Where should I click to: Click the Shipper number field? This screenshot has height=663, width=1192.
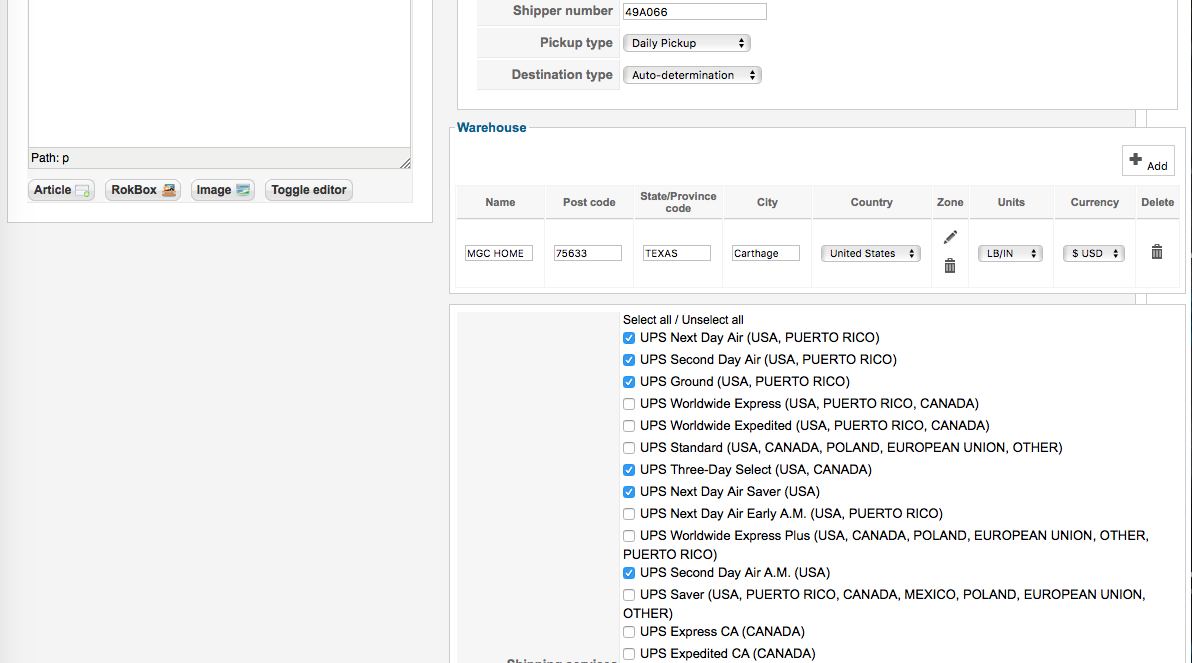(x=694, y=11)
